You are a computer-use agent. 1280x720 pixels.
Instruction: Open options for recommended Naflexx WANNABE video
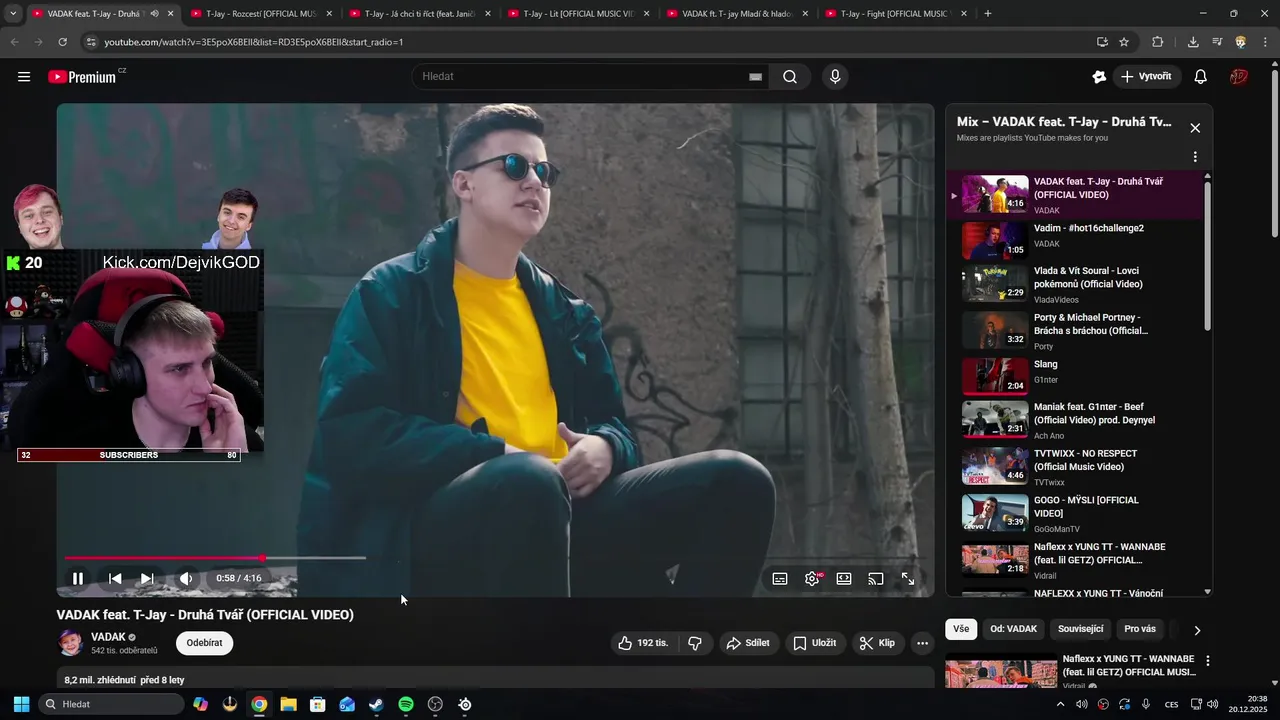point(1208,661)
